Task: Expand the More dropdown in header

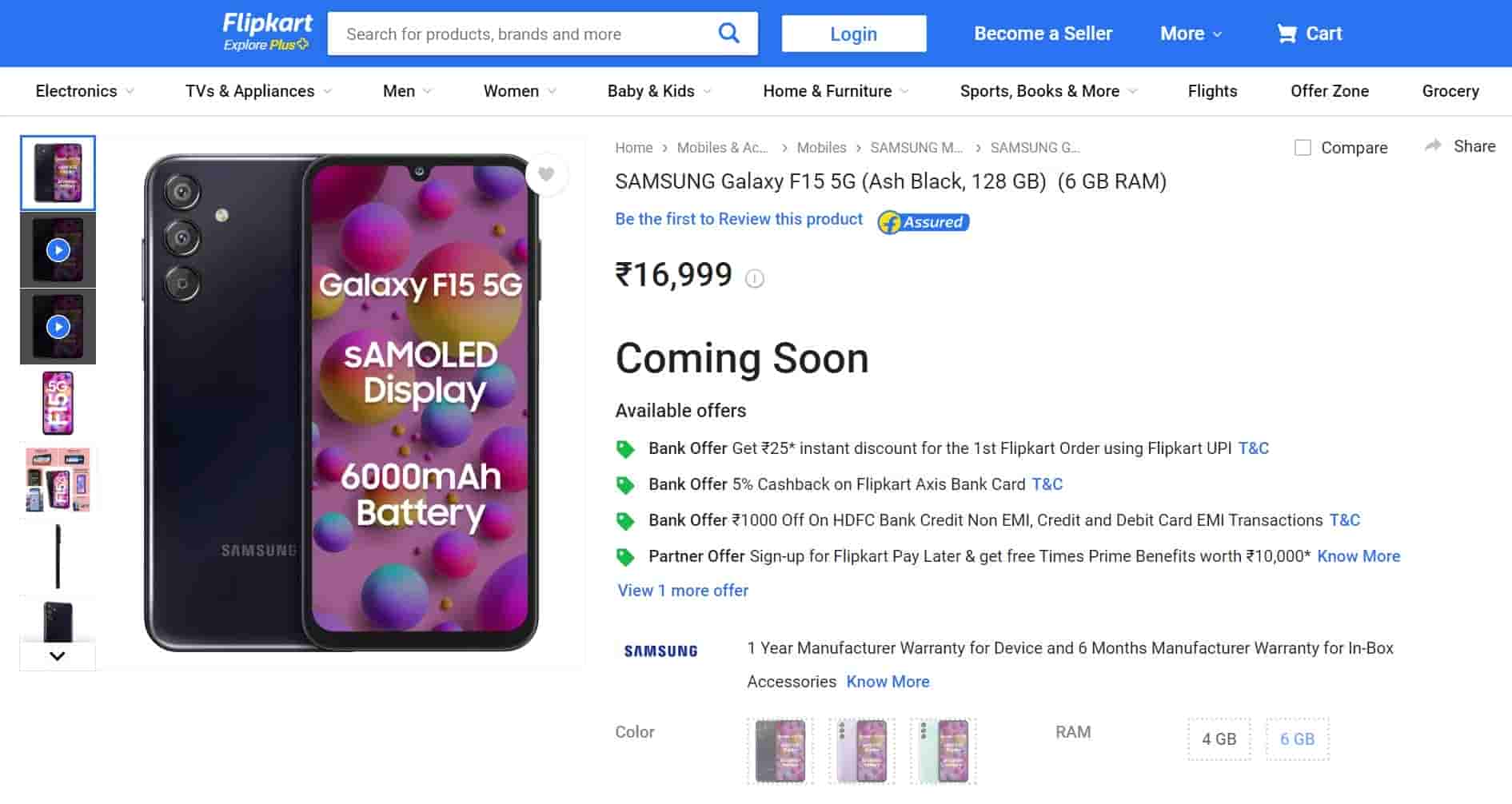Action: [x=1191, y=34]
